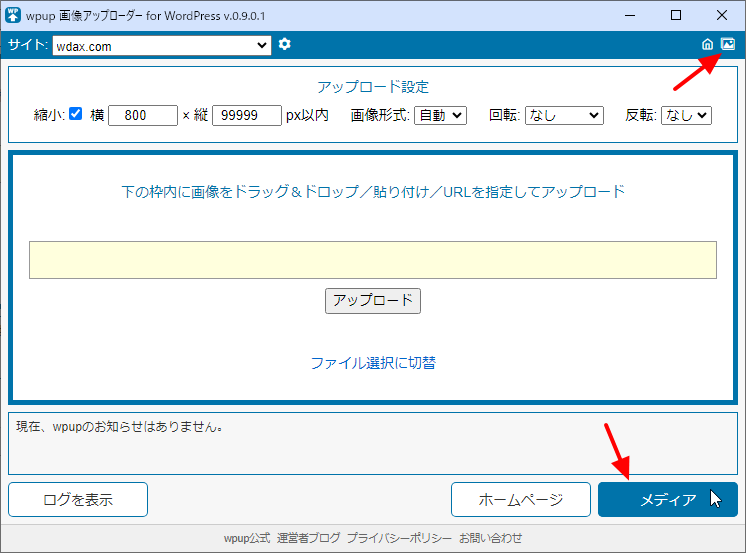This screenshot has width=746, height=553.
Task: Open the プライバシーポリシー footer link
Action: pyautogui.click(x=399, y=538)
